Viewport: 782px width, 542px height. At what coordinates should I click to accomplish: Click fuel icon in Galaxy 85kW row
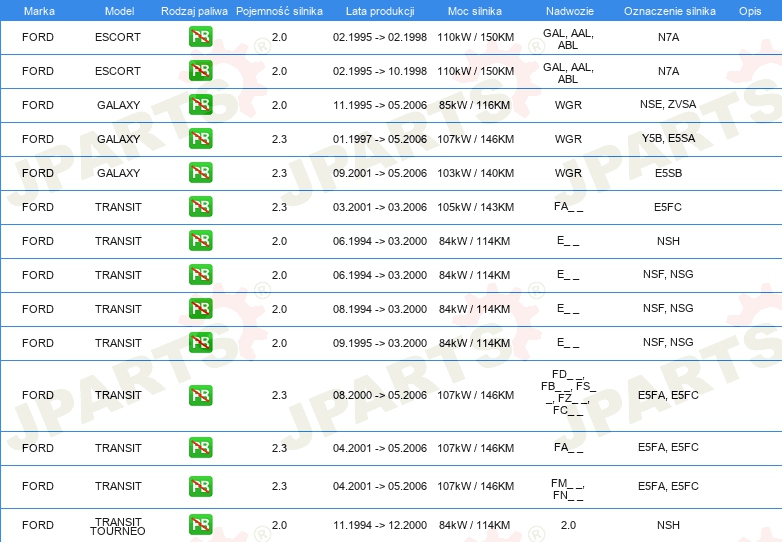(200, 105)
